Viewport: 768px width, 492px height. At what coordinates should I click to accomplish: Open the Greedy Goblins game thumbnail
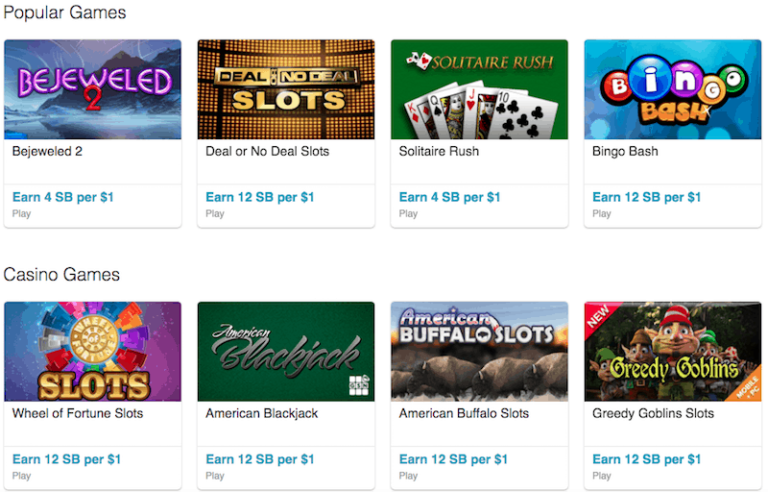[x=673, y=351]
